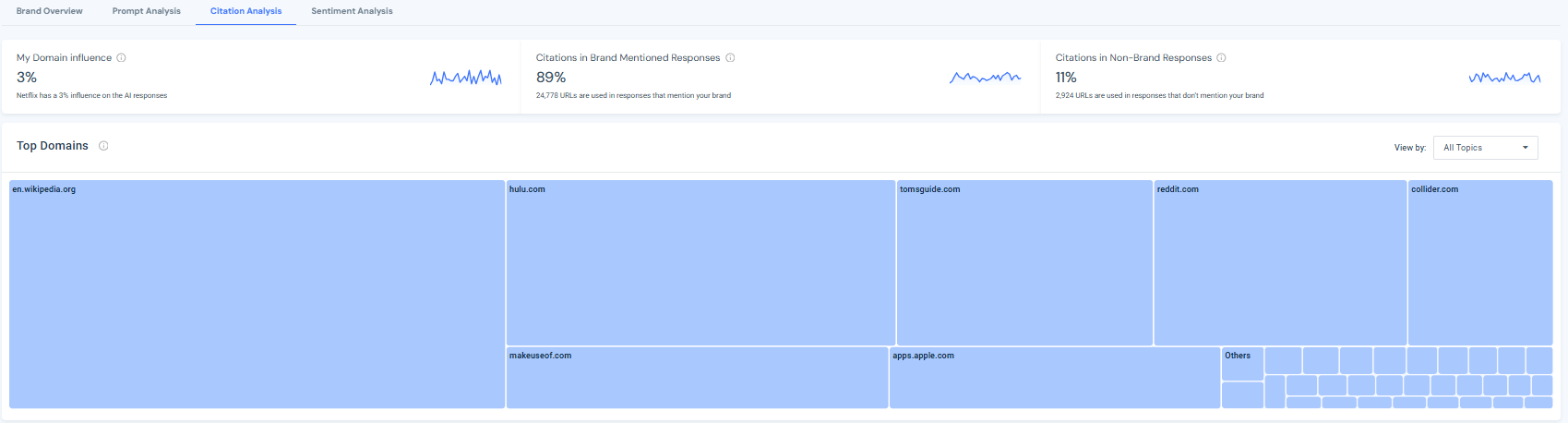Select the apps.apple.com treemap block
This screenshot has width=1568, height=423.
(x=1054, y=378)
